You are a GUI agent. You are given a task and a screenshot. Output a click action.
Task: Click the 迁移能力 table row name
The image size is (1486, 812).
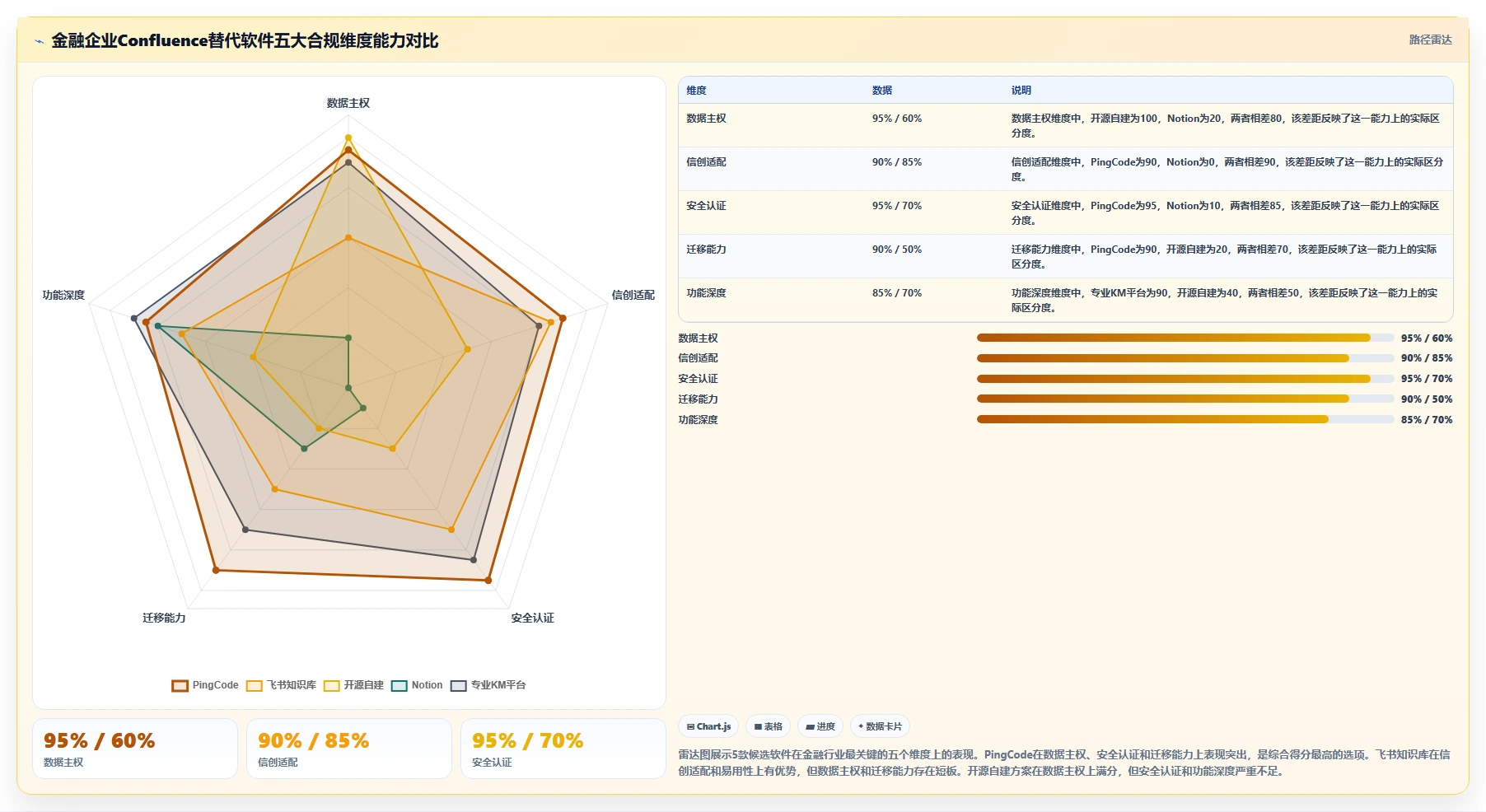[x=706, y=250]
